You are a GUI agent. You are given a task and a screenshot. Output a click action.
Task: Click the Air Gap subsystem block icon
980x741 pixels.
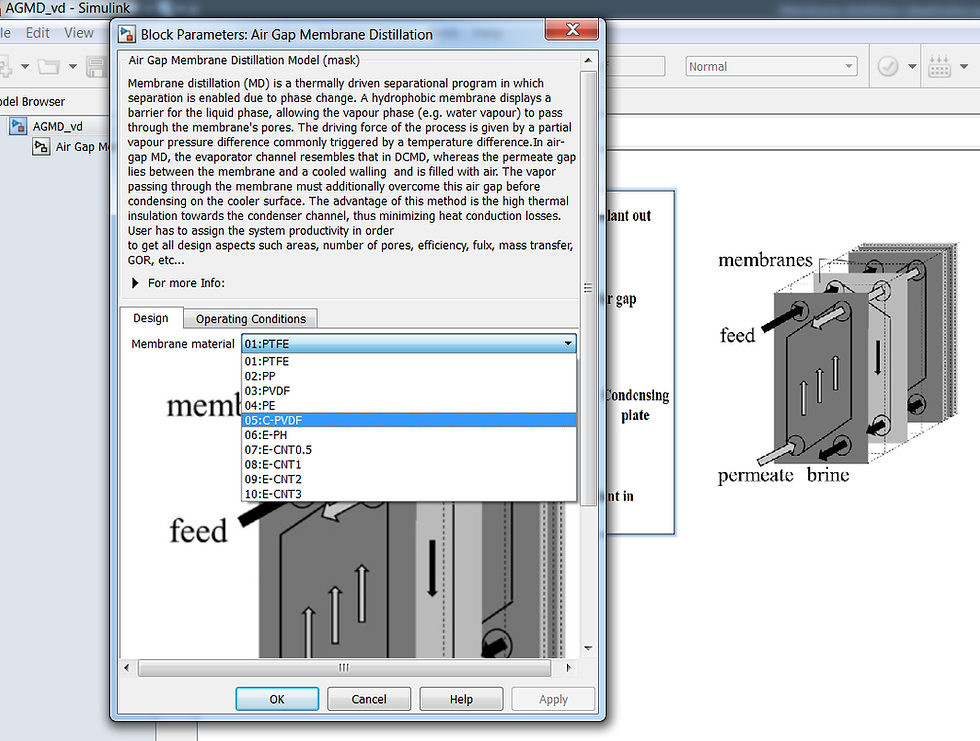coord(41,147)
